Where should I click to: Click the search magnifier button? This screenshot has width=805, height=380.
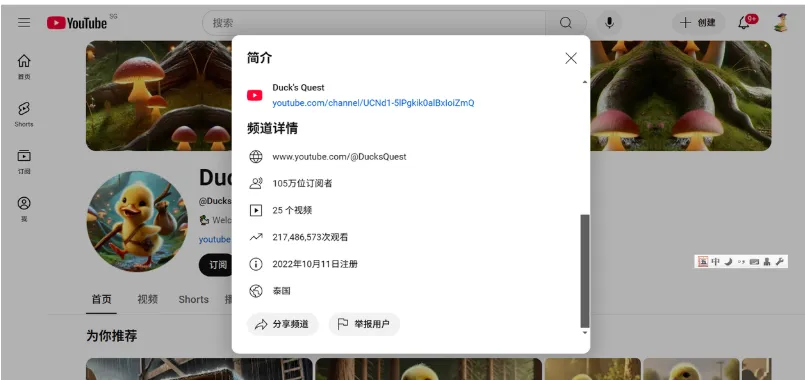coord(566,23)
